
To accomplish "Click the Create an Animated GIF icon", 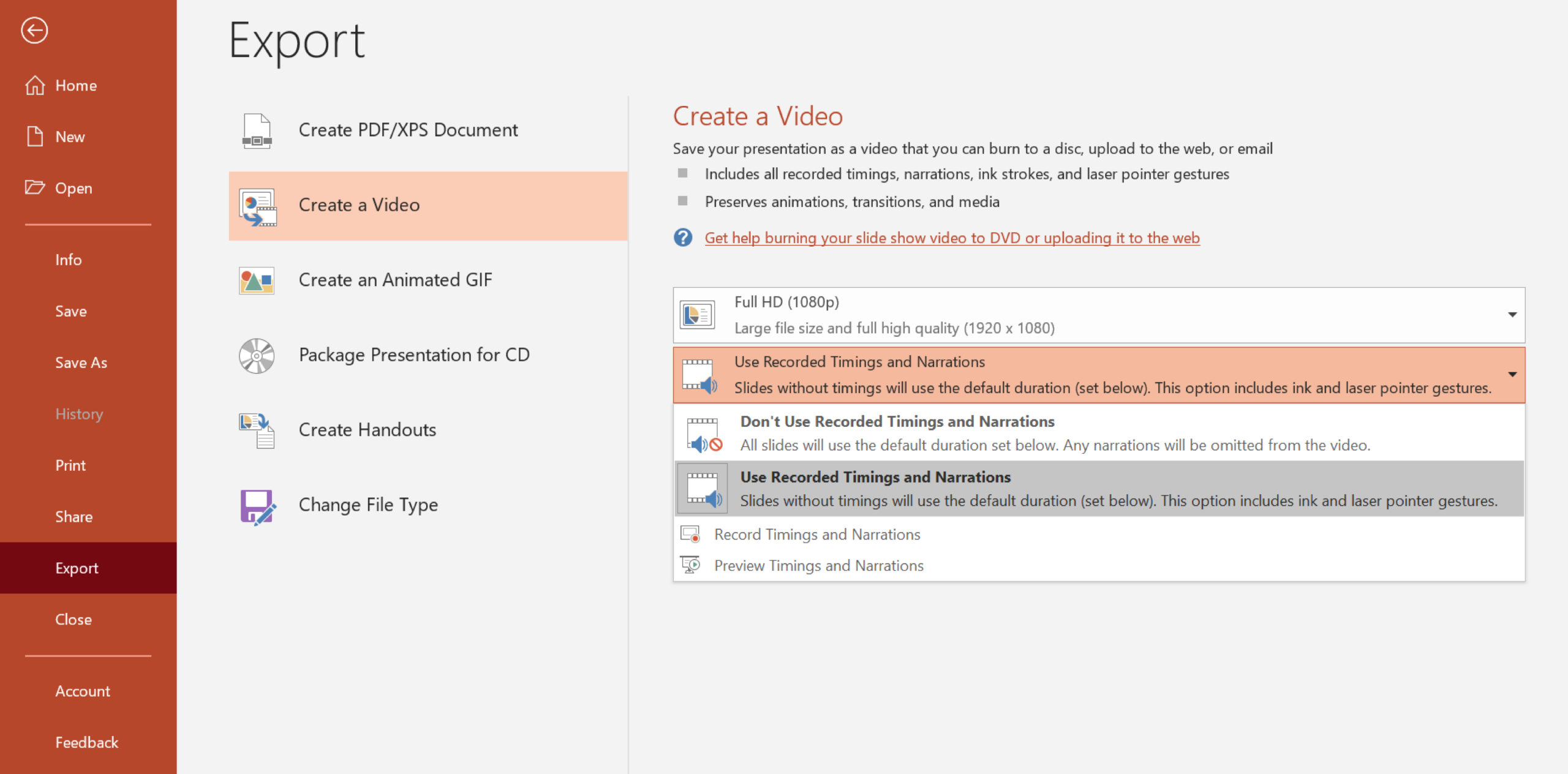I will point(257,280).
